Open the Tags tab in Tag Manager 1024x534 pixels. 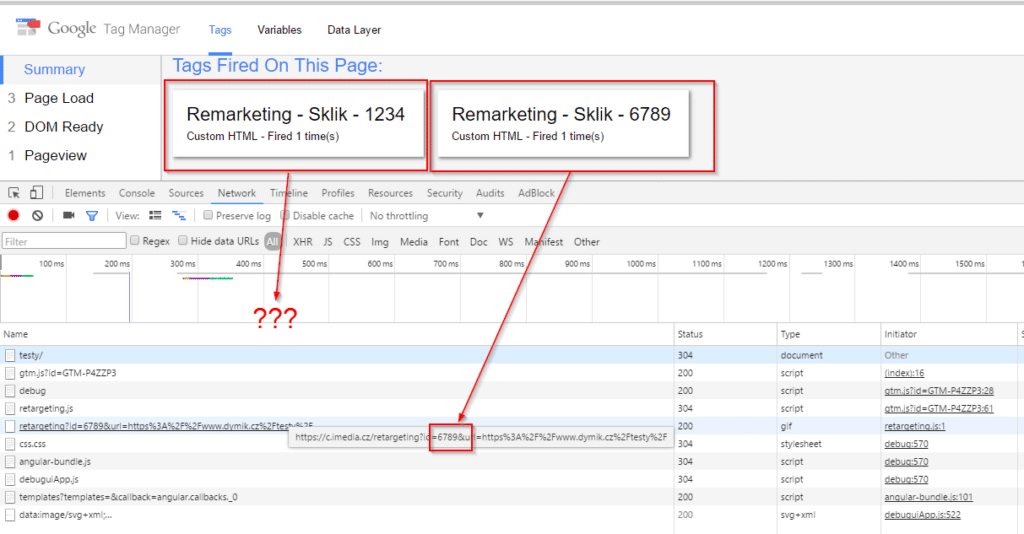[220, 30]
